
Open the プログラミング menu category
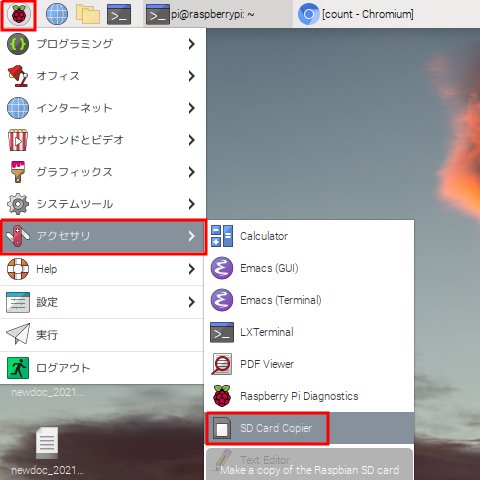102,44
